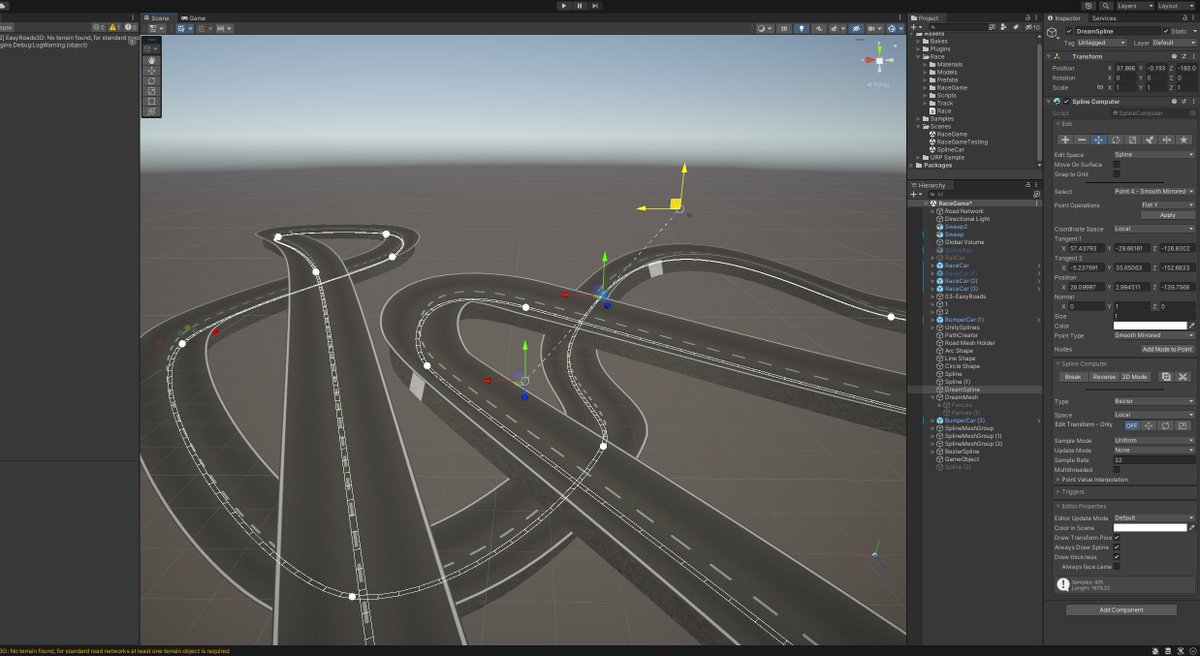This screenshot has height=656, width=1200.
Task: Enable Always face camera checkbox
Action: point(1117,567)
